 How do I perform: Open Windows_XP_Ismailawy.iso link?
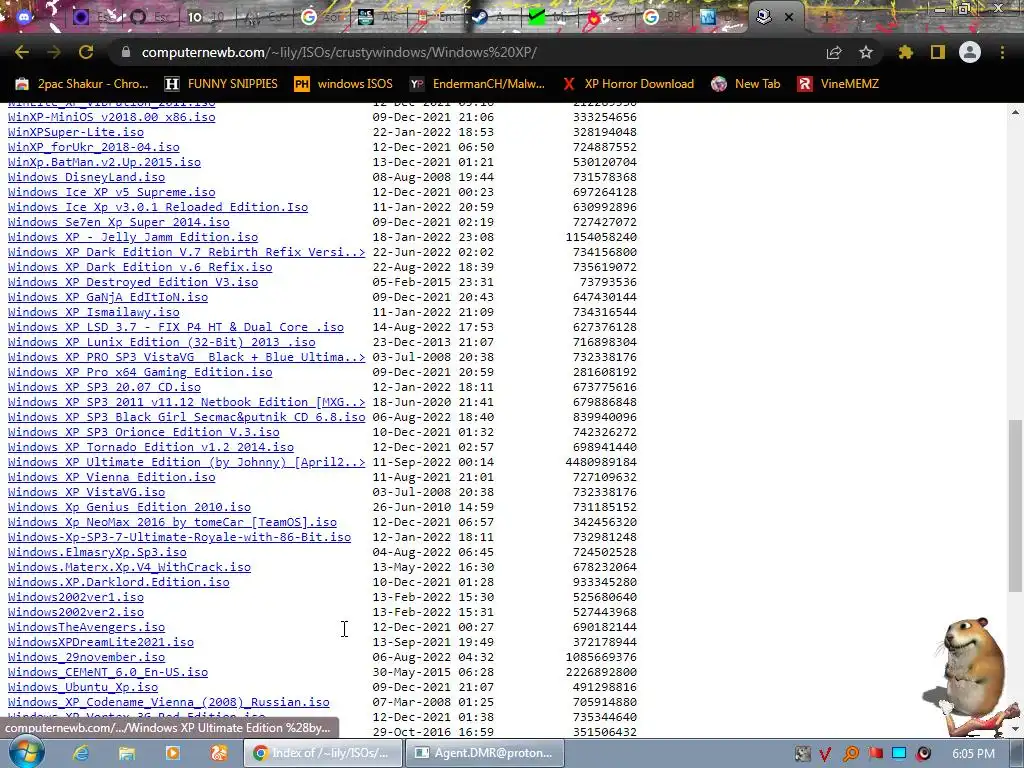point(93,312)
